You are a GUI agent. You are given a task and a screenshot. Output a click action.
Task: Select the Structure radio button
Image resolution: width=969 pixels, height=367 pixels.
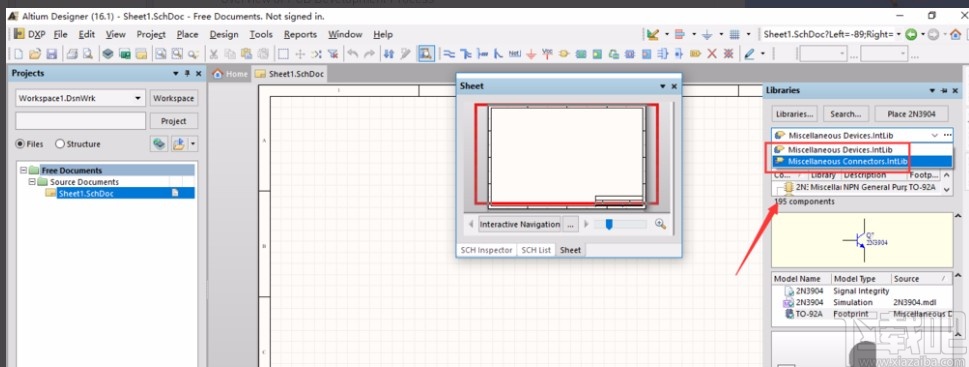tap(60, 144)
